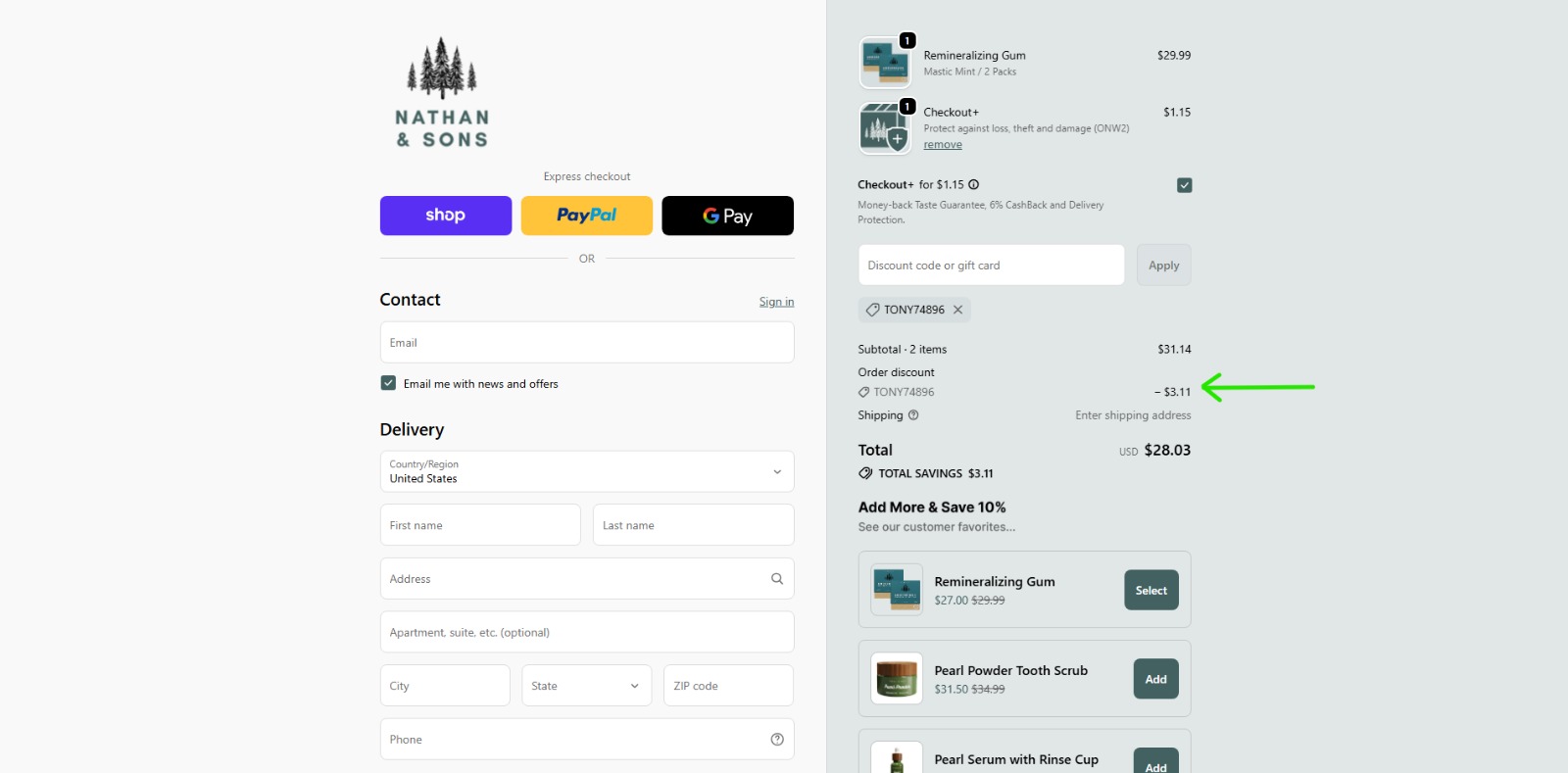Uncheck Email me with news and offers
Image resolution: width=1568 pixels, height=773 pixels.
389,383
